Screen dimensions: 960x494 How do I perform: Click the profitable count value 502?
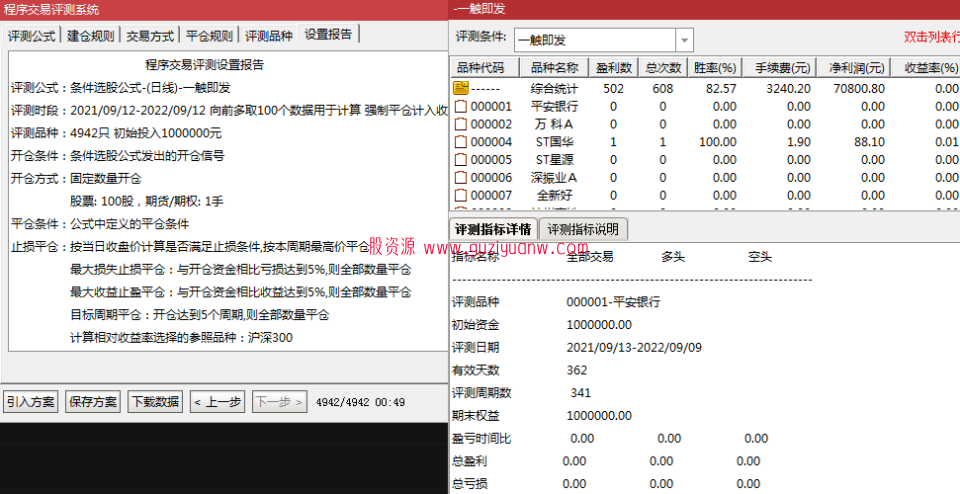click(x=613, y=89)
